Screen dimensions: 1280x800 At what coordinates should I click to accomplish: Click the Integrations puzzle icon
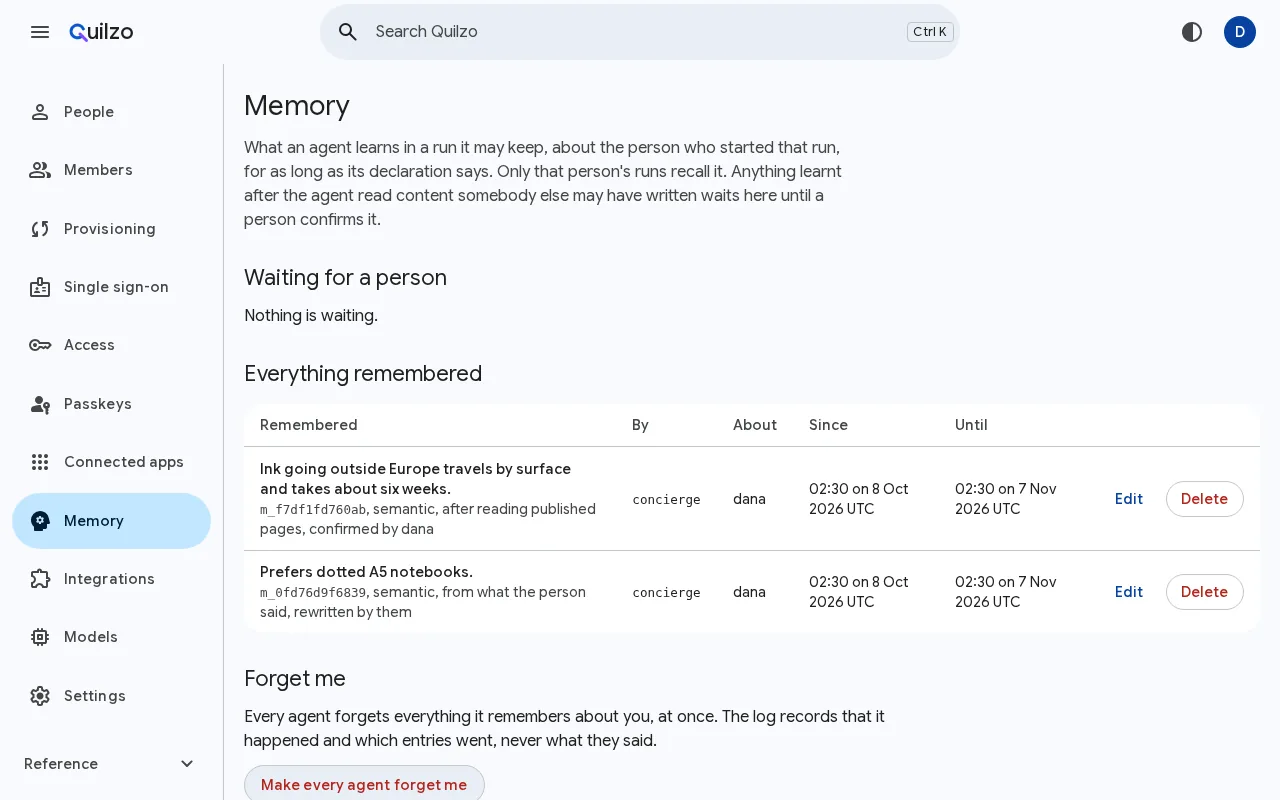[x=40, y=579]
